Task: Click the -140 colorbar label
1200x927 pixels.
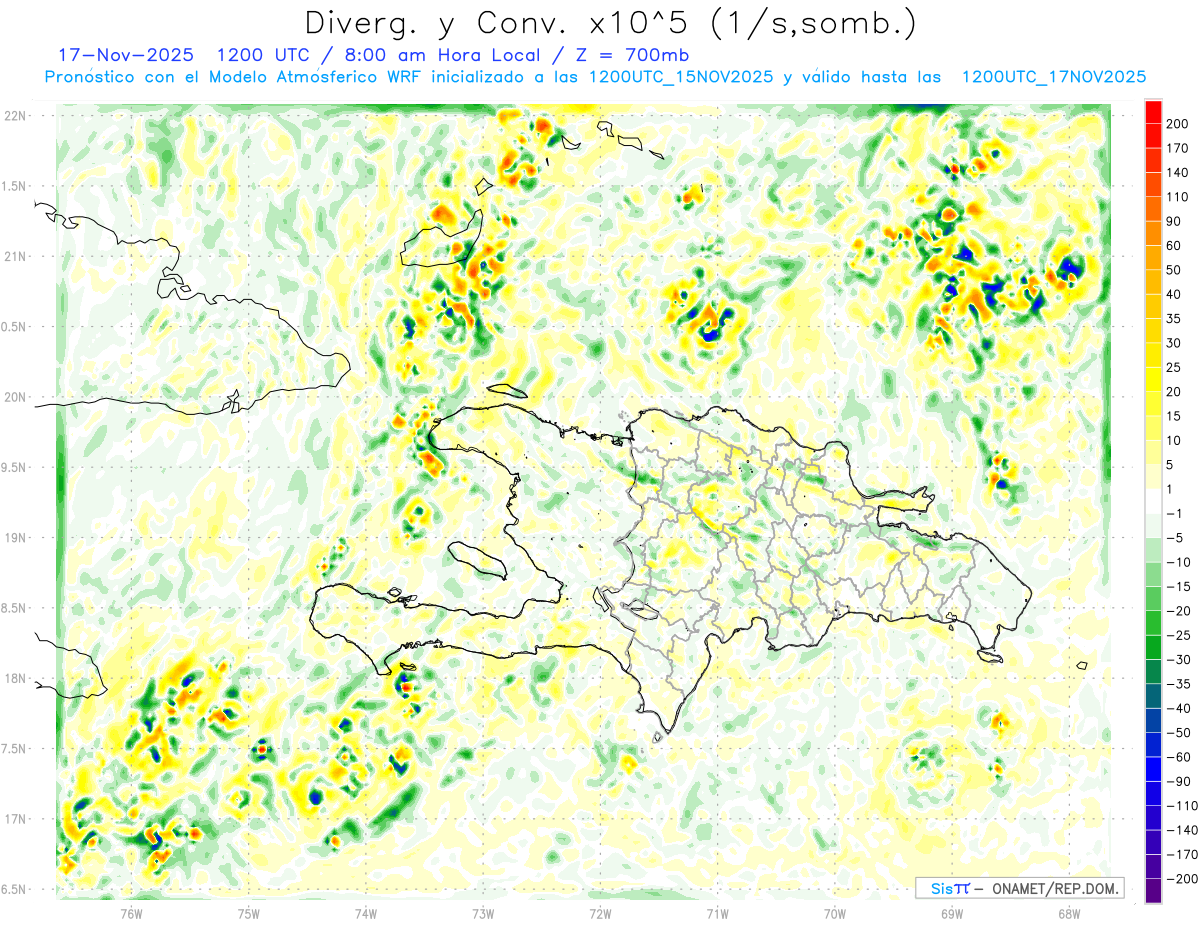Action: [x=1182, y=830]
